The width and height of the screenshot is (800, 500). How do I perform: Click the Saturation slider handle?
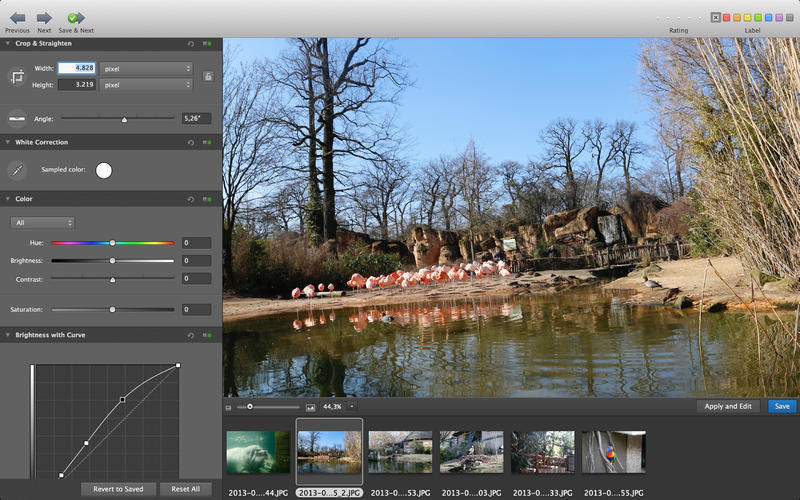[112, 310]
